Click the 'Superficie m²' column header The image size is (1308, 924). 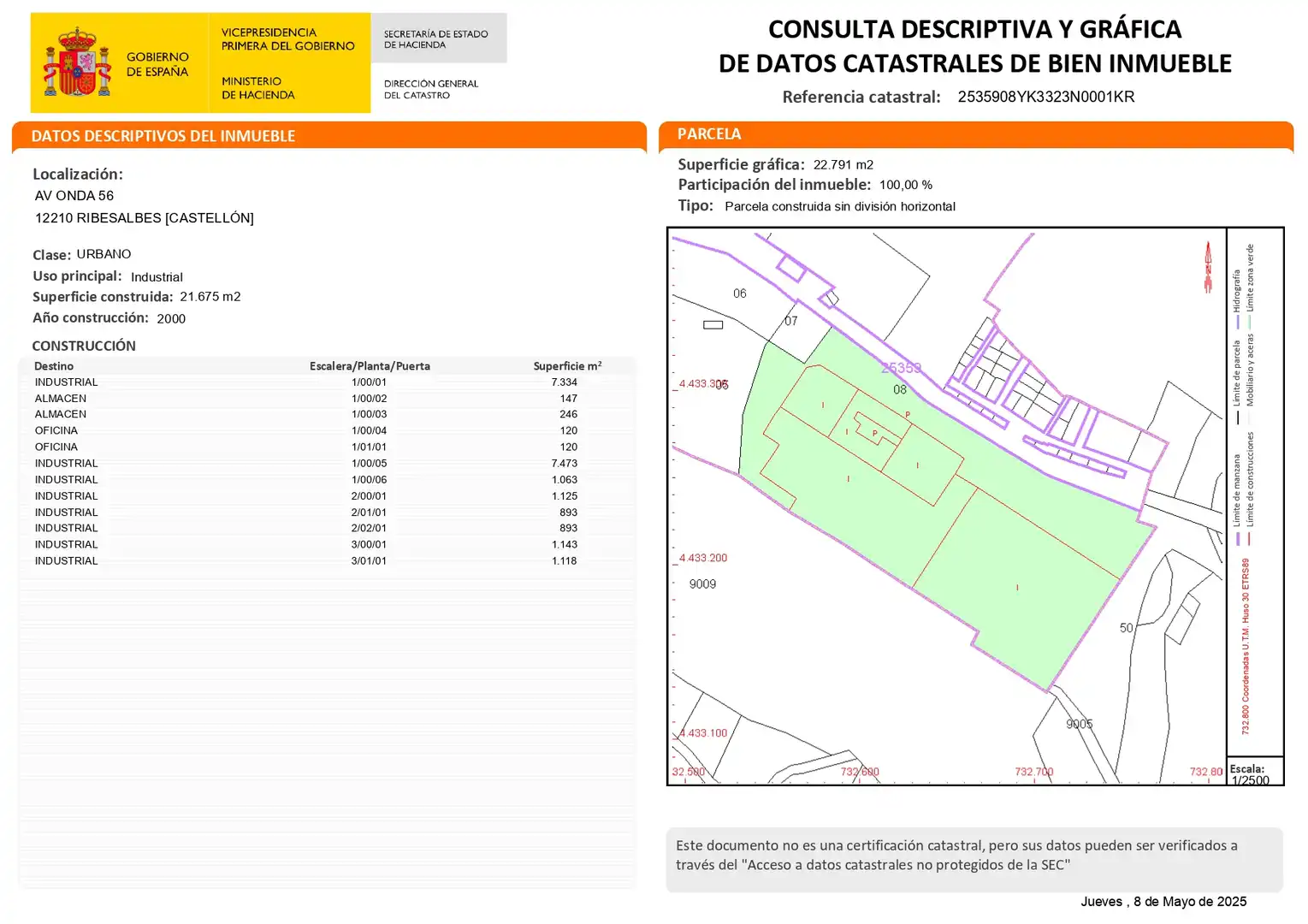point(567,365)
